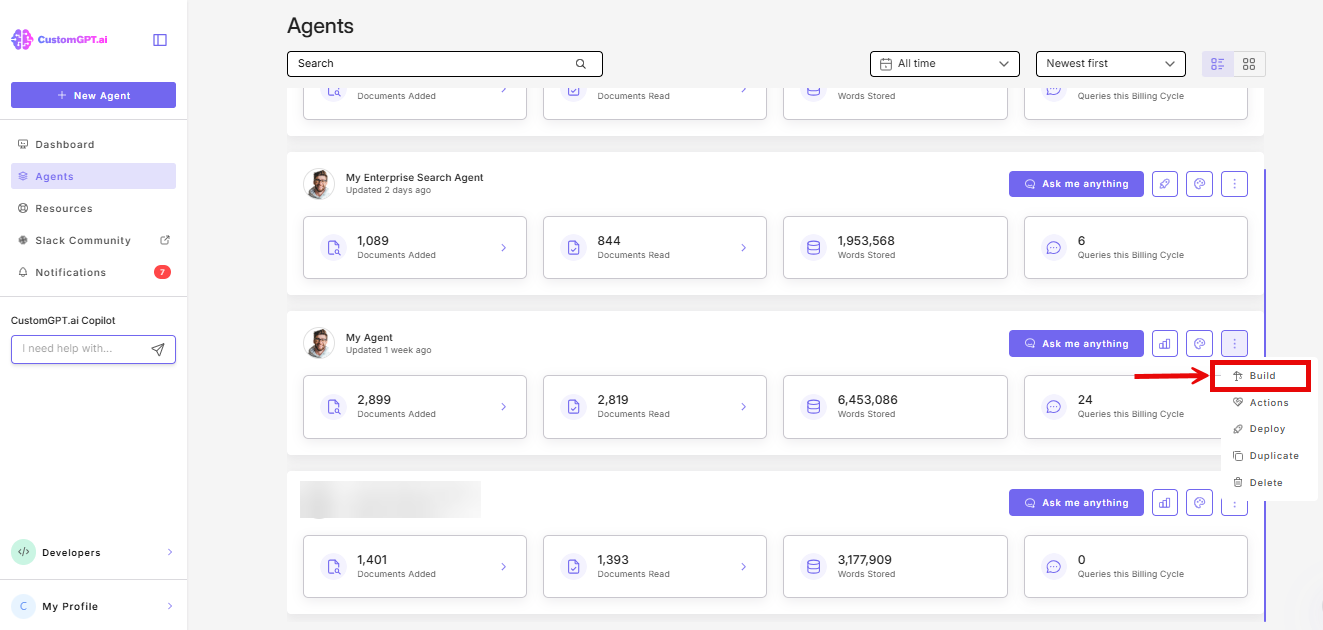Open the analytics bar-chart icon for My Agent

[x=1164, y=343]
